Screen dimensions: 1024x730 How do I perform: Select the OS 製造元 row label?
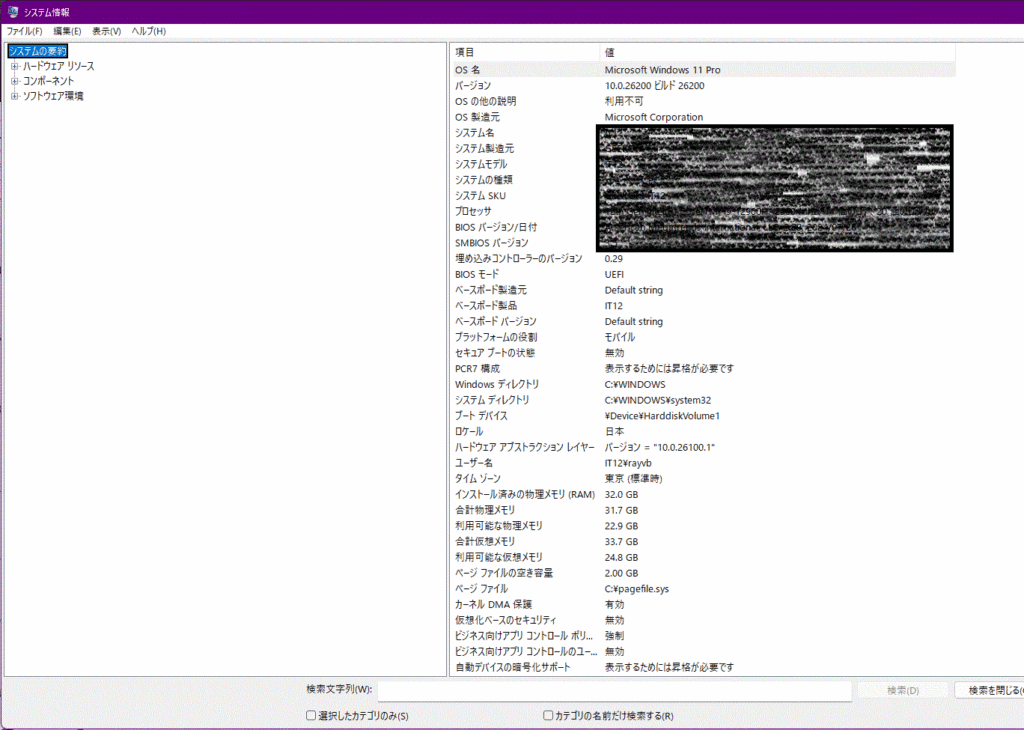[477, 117]
